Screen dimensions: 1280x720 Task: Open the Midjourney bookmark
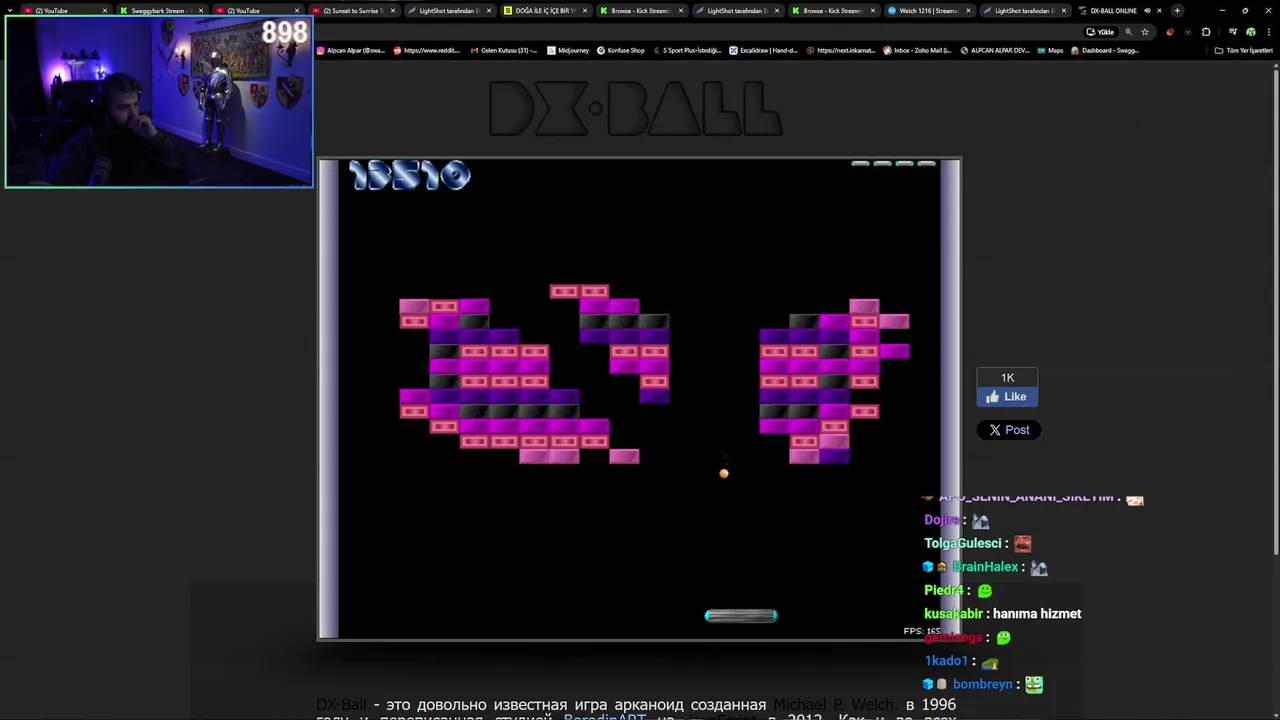(568, 50)
